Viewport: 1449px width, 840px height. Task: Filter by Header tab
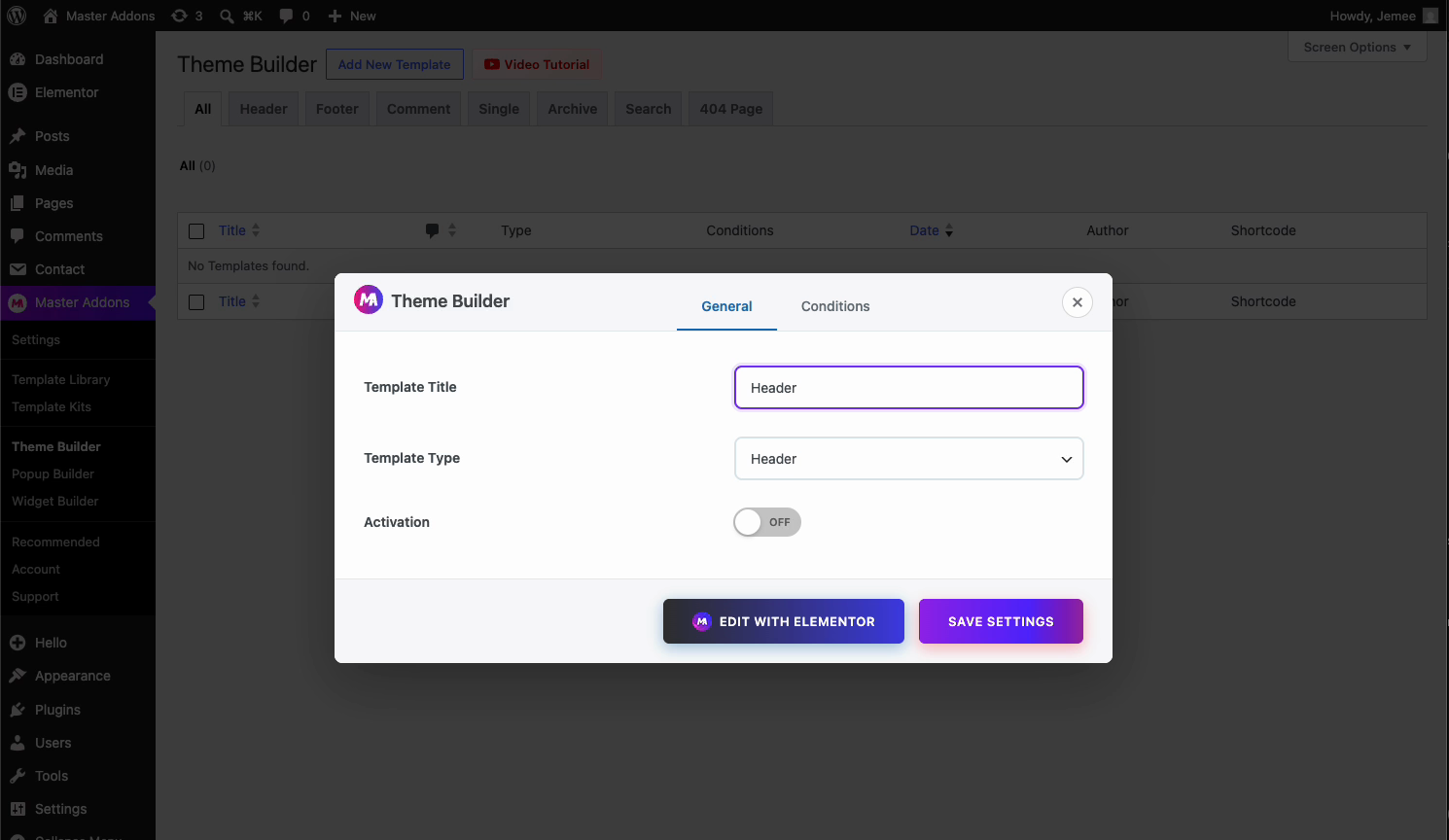pyautogui.click(x=264, y=109)
